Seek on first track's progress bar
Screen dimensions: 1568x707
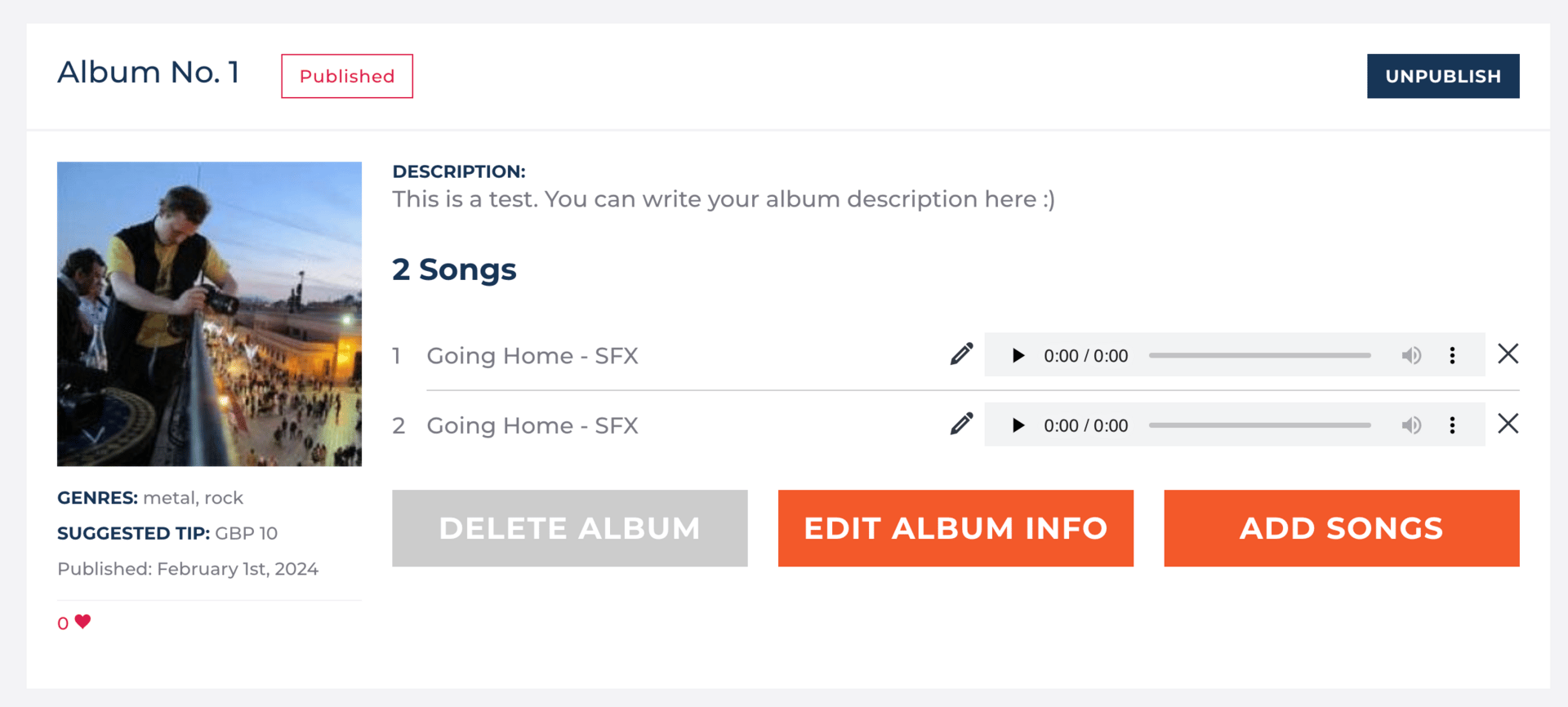[1259, 355]
